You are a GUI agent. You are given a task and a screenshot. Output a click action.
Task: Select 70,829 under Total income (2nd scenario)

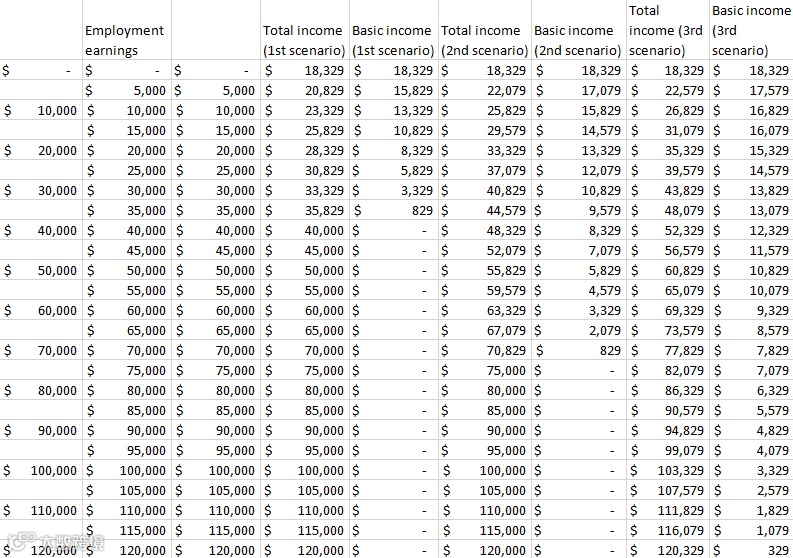tap(506, 351)
